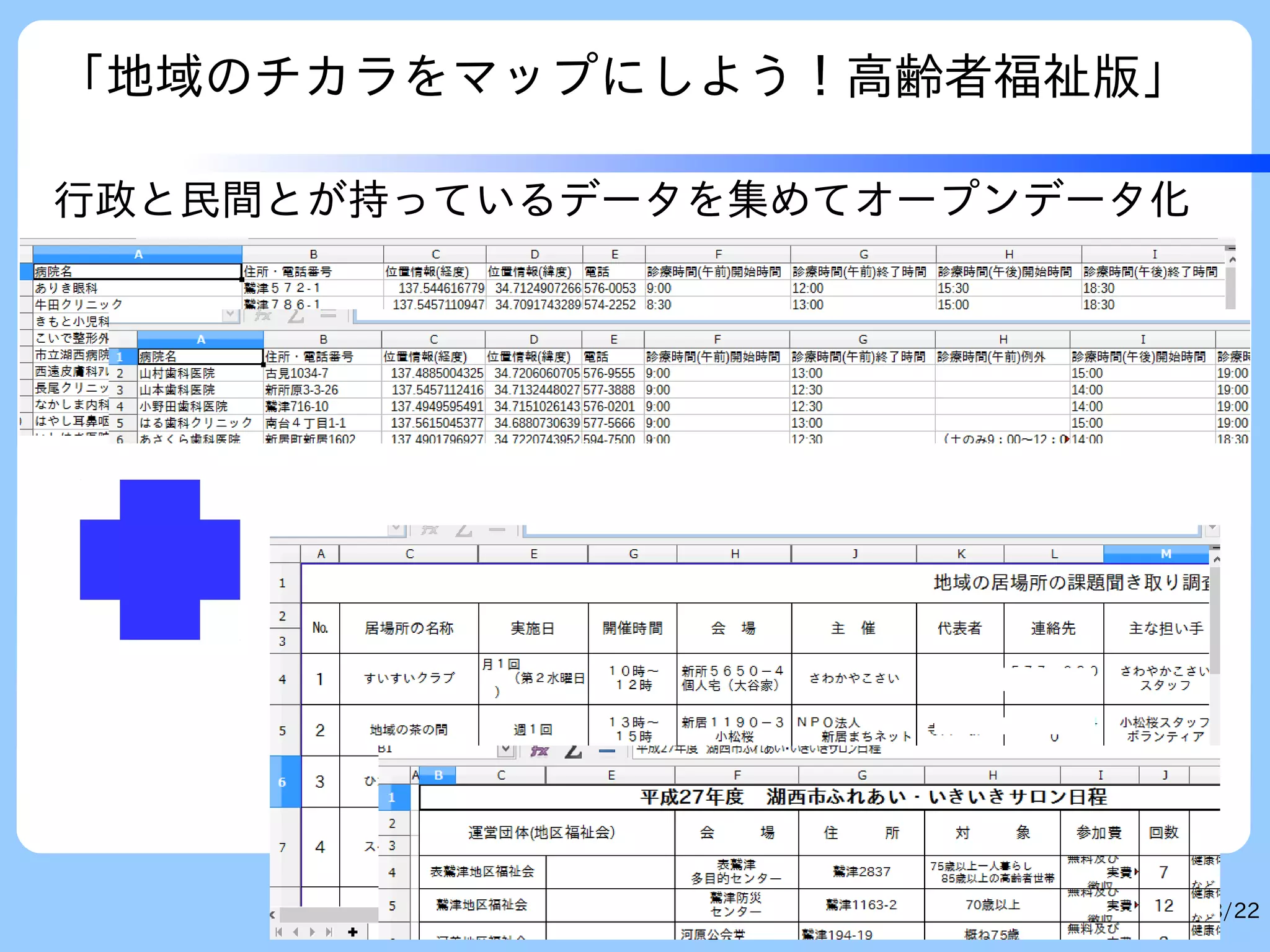Select column K header in survey sheet
Screen dimensions: 1270x952
pyautogui.click(x=961, y=553)
